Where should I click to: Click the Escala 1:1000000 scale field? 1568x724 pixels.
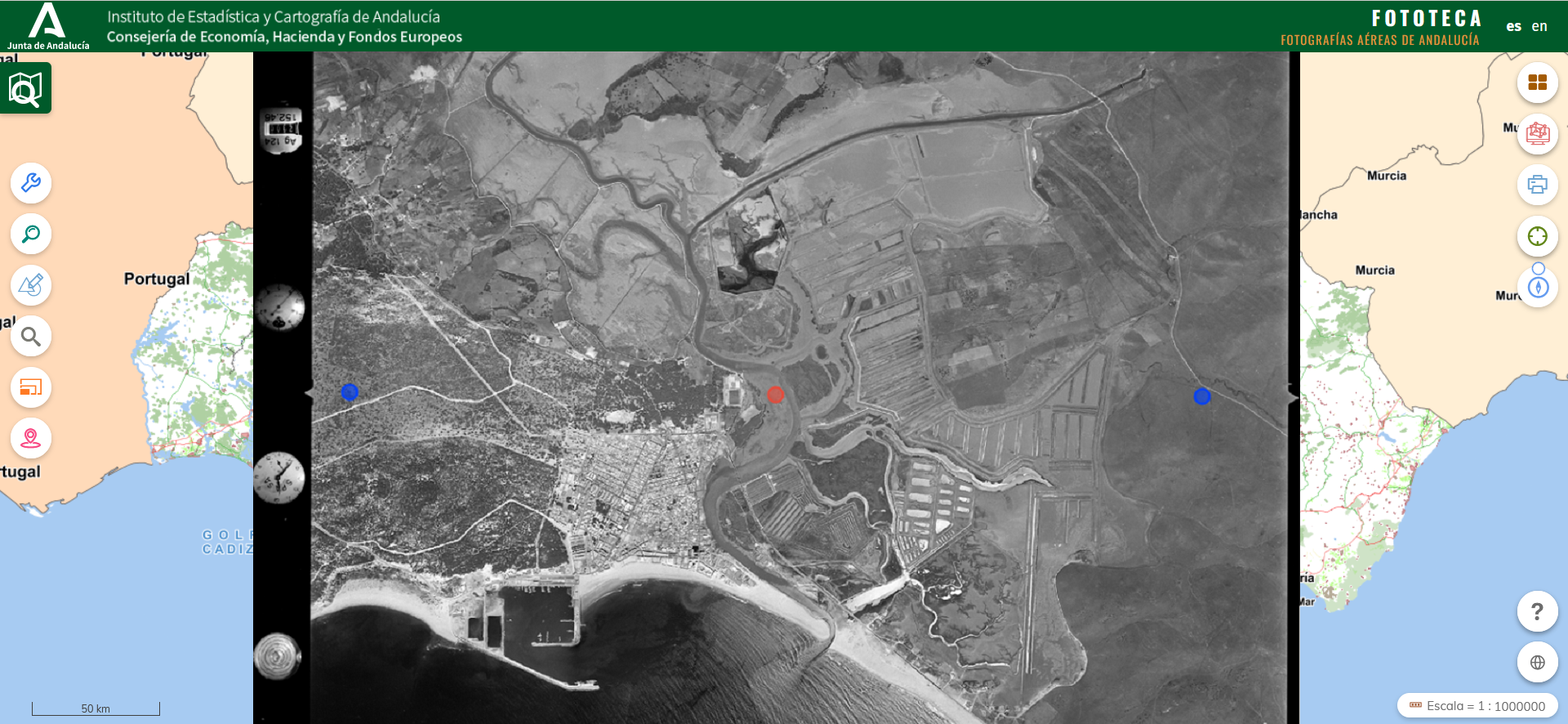pyautogui.click(x=1477, y=706)
